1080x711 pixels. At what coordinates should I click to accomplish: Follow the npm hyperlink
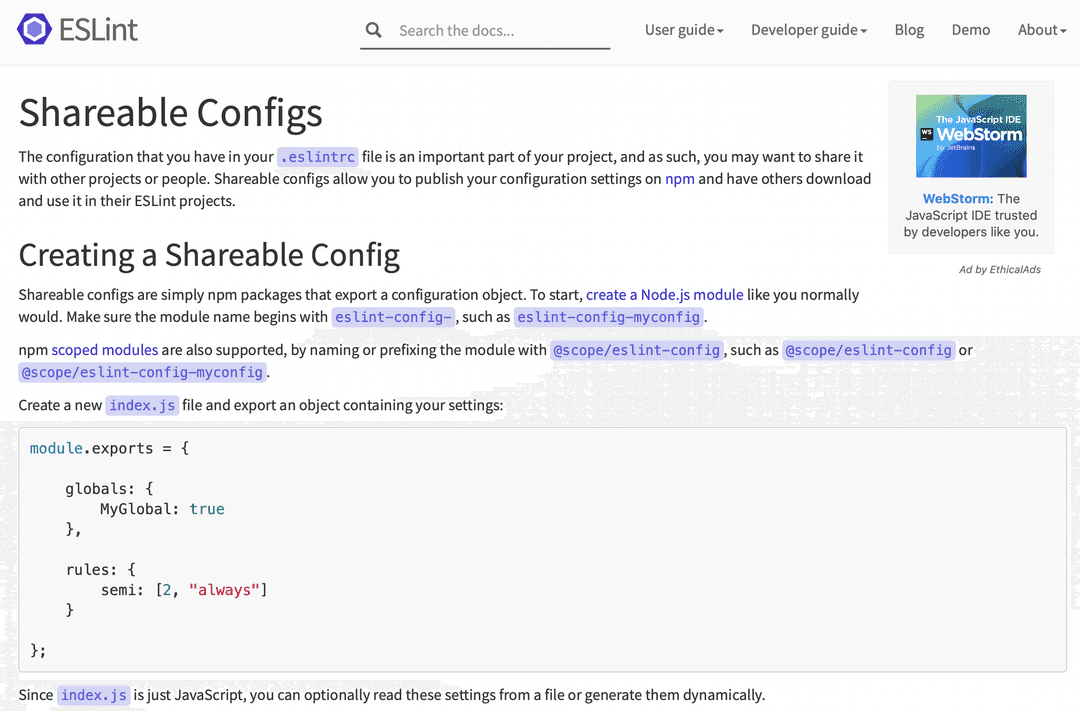679,179
